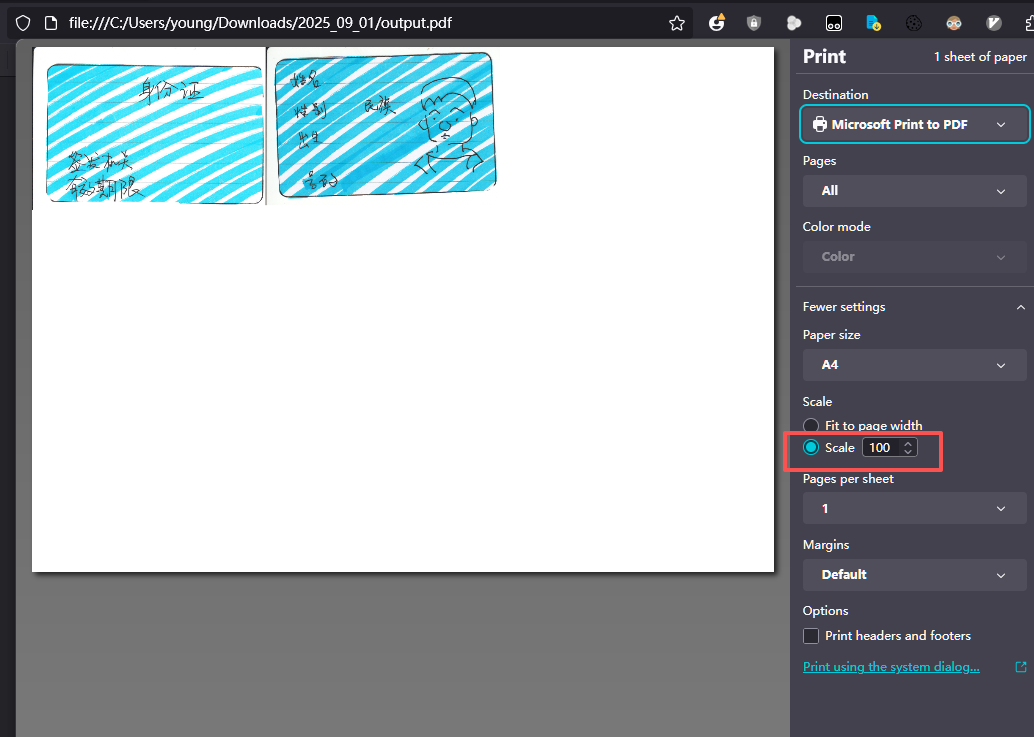Viewport: 1034px width, 737px height.
Task: Open the blue document download extension icon
Action: click(873, 23)
